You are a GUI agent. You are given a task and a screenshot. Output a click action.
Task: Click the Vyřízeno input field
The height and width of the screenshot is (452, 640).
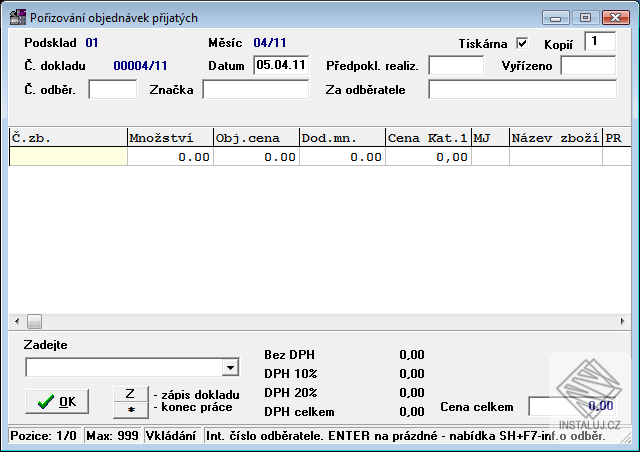pyautogui.click(x=588, y=65)
